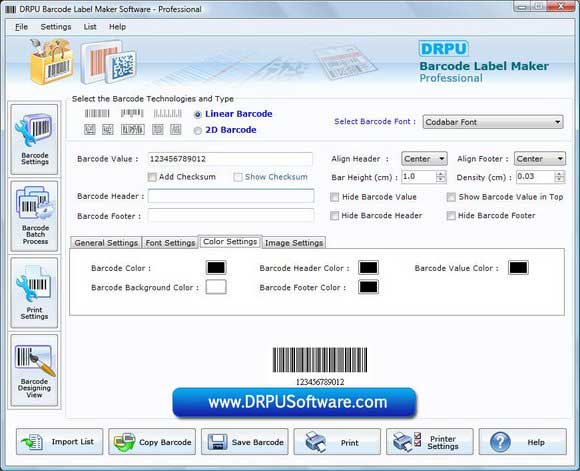The height and width of the screenshot is (471, 580).
Task: Click into the Barcode Header text field
Action: 231,196
